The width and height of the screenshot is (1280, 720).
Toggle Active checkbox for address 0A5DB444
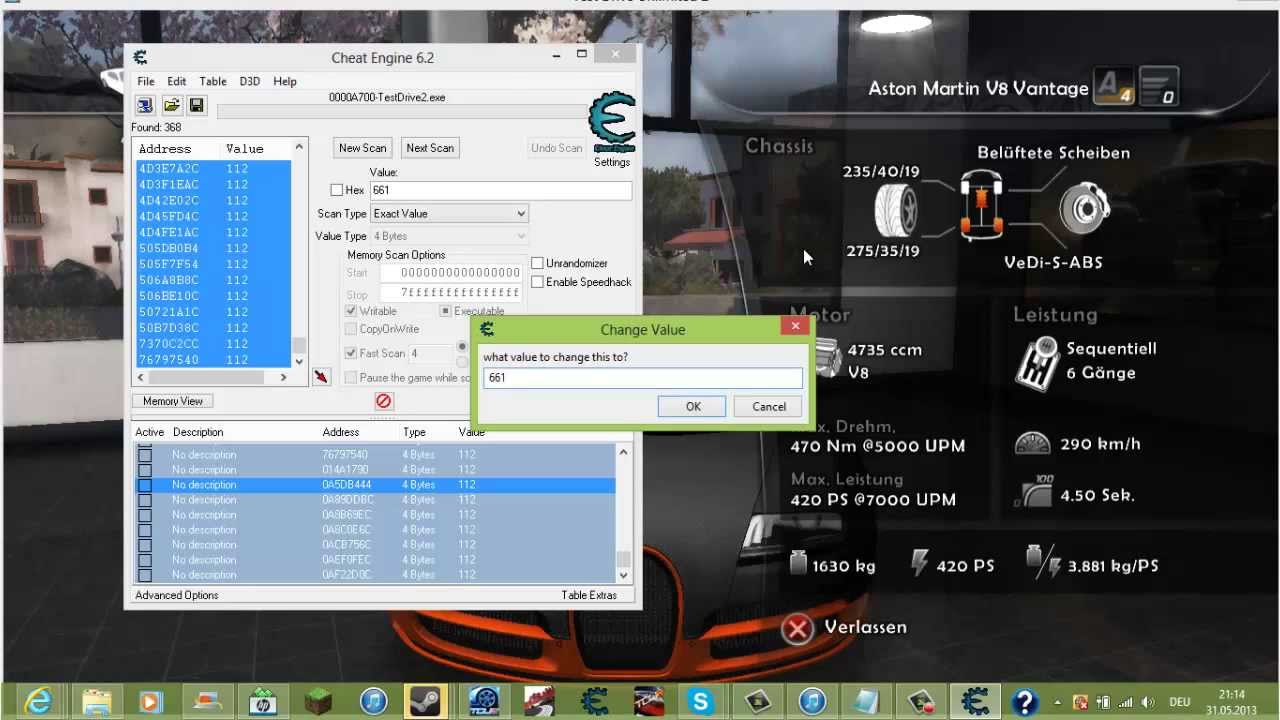click(145, 485)
